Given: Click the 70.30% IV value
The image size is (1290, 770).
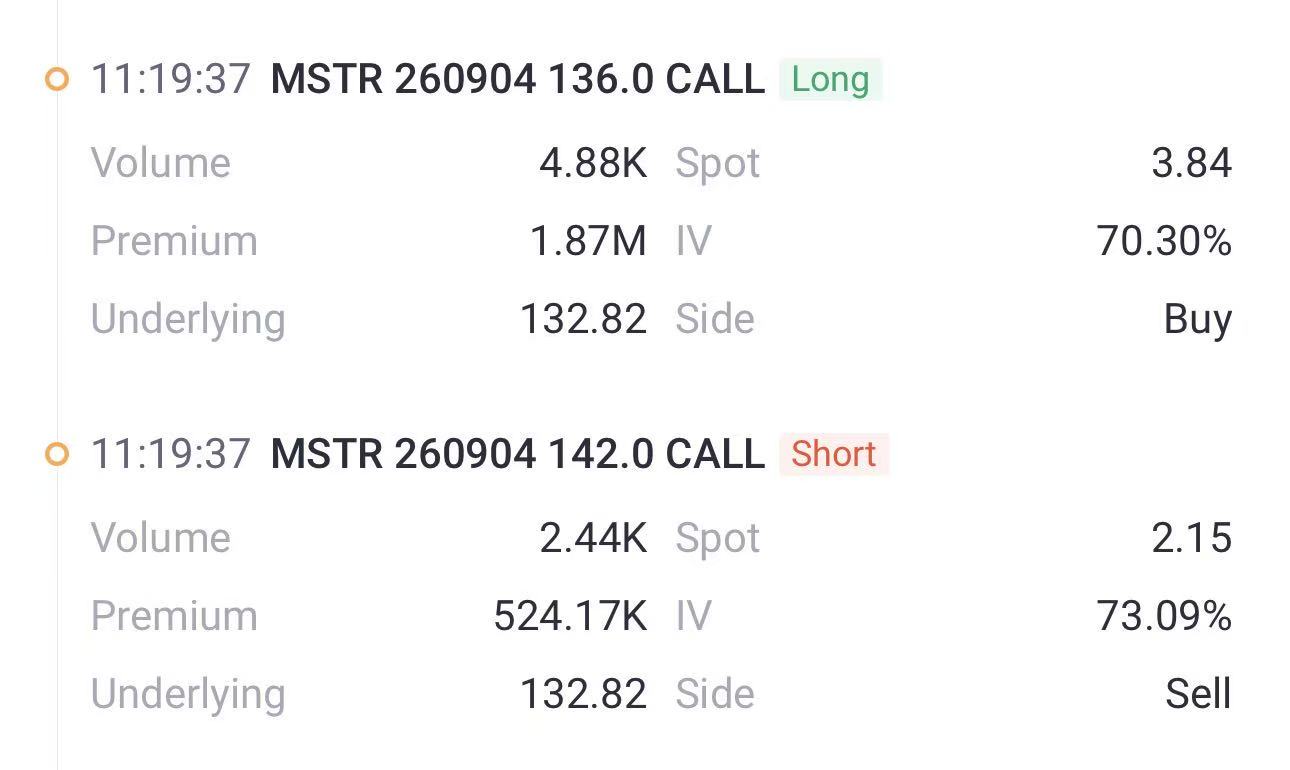Looking at the screenshot, I should pyautogui.click(x=1164, y=241).
